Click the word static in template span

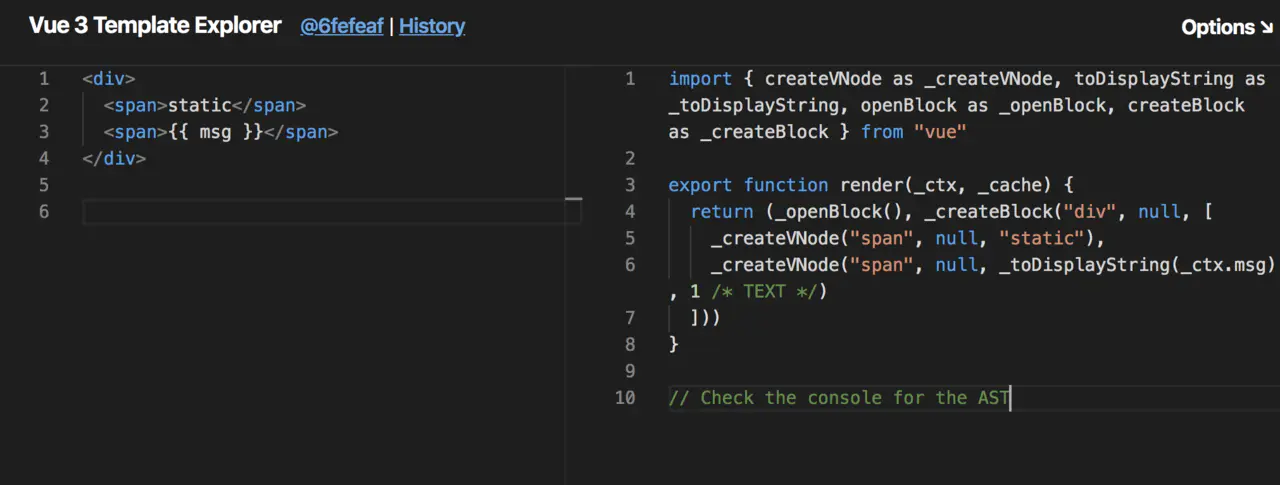pyautogui.click(x=199, y=105)
